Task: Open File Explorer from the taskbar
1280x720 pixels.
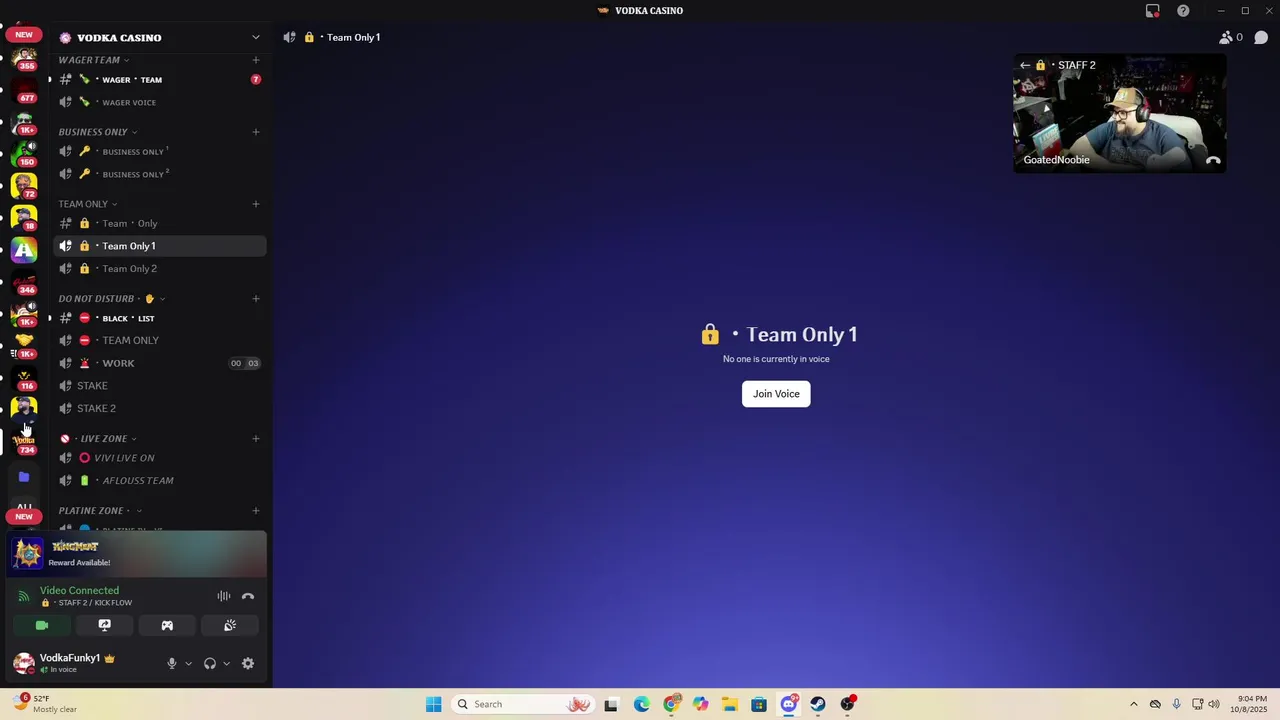Action: 729,704
